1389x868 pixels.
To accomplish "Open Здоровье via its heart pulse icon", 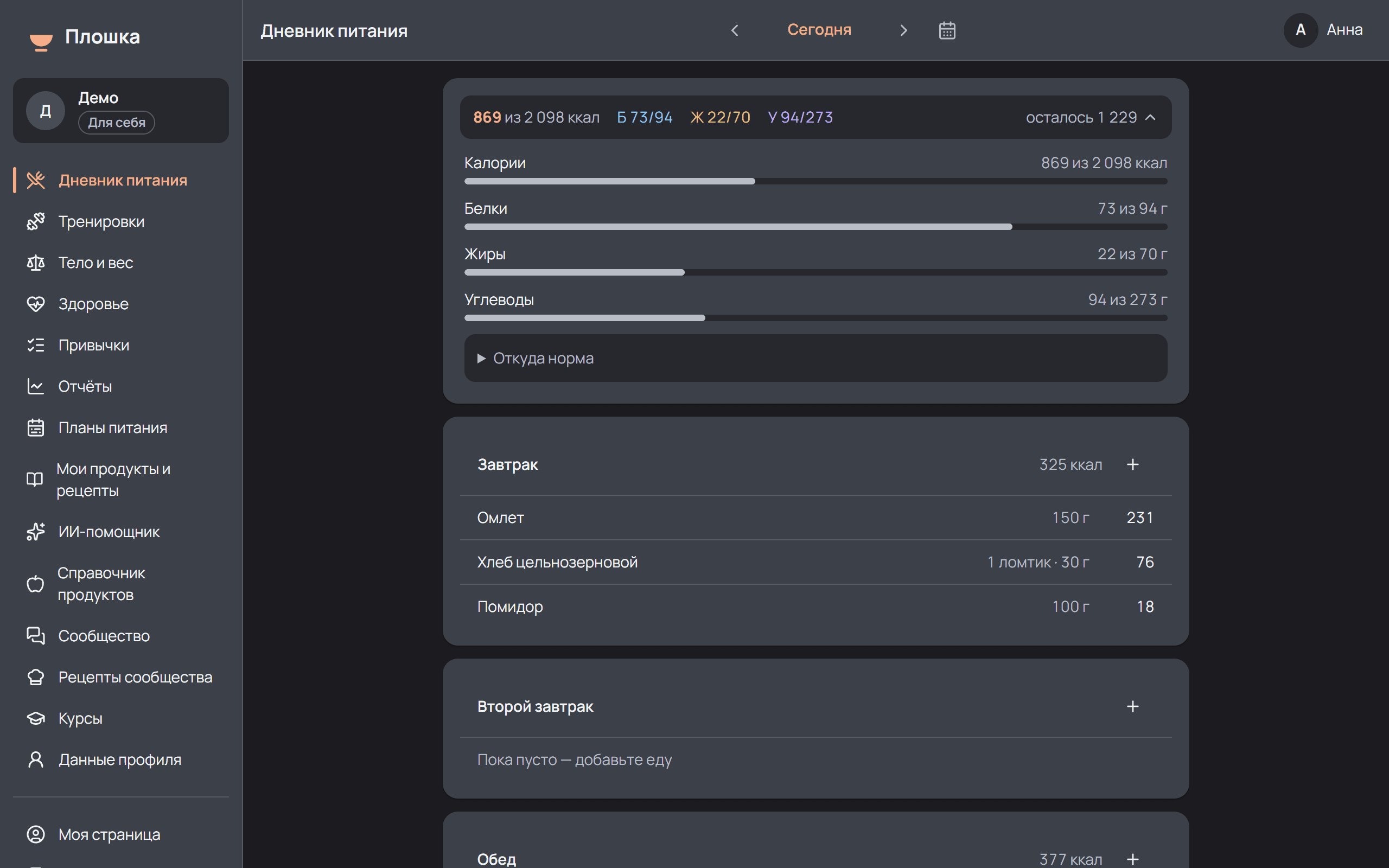I will click(36, 304).
